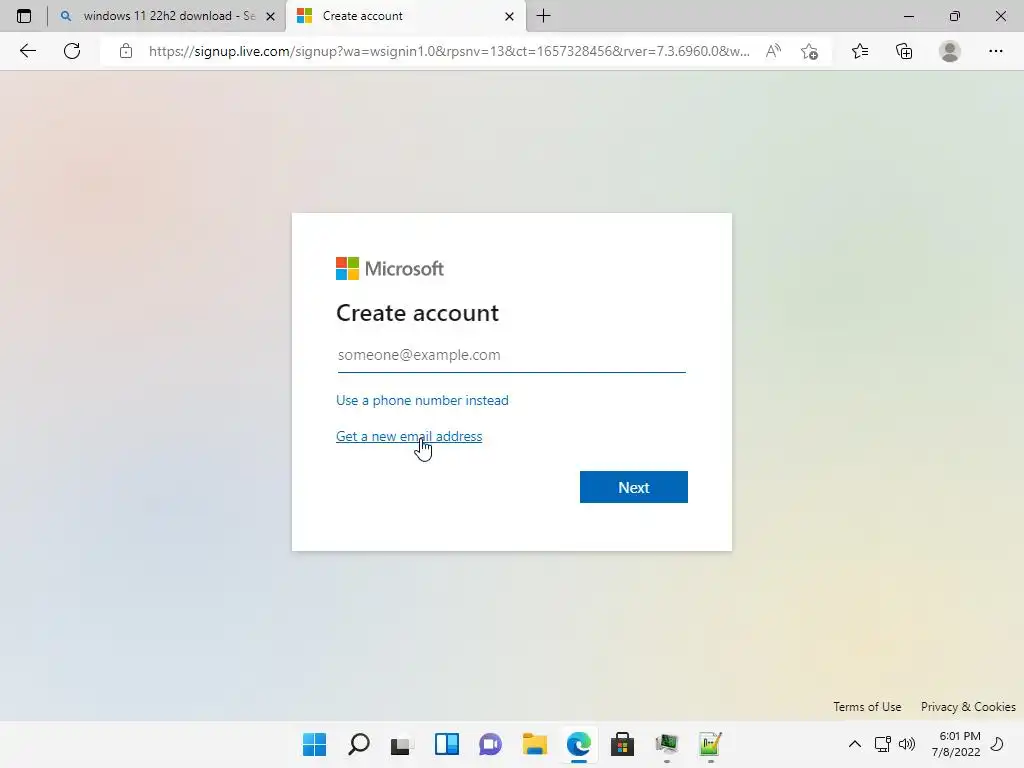Open the Windows Start menu
Viewport: 1024px width, 768px height.
coord(314,744)
